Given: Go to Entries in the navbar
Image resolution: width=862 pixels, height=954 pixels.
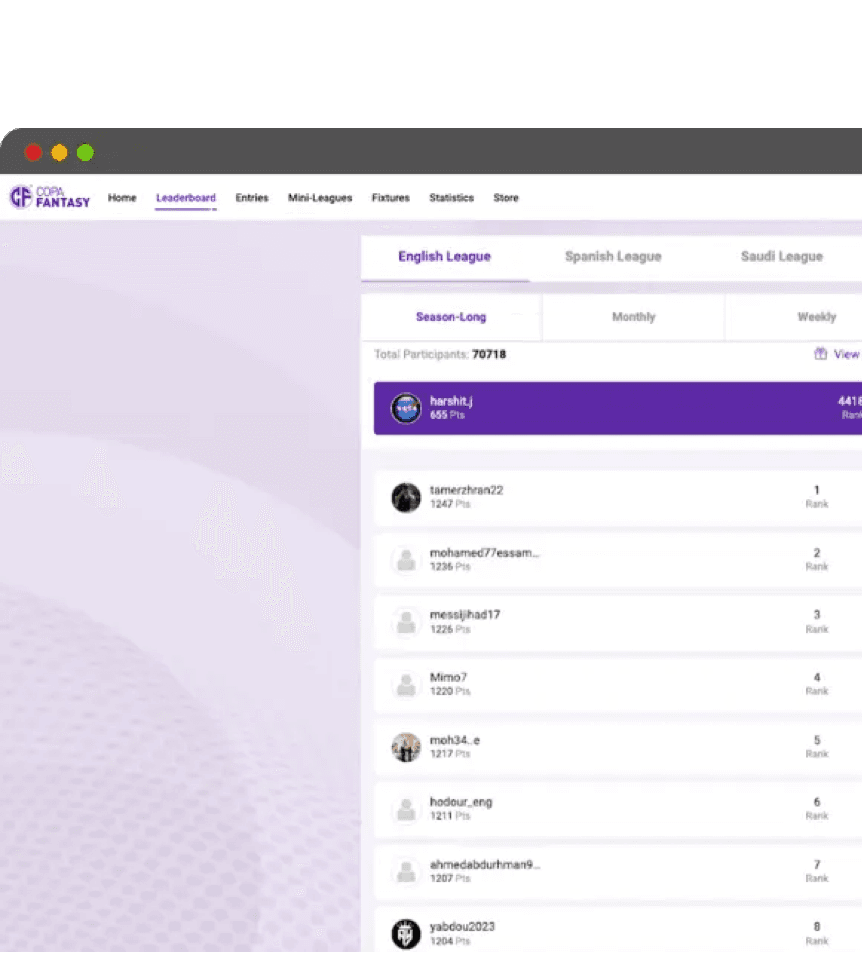Looking at the screenshot, I should pyautogui.click(x=252, y=198).
